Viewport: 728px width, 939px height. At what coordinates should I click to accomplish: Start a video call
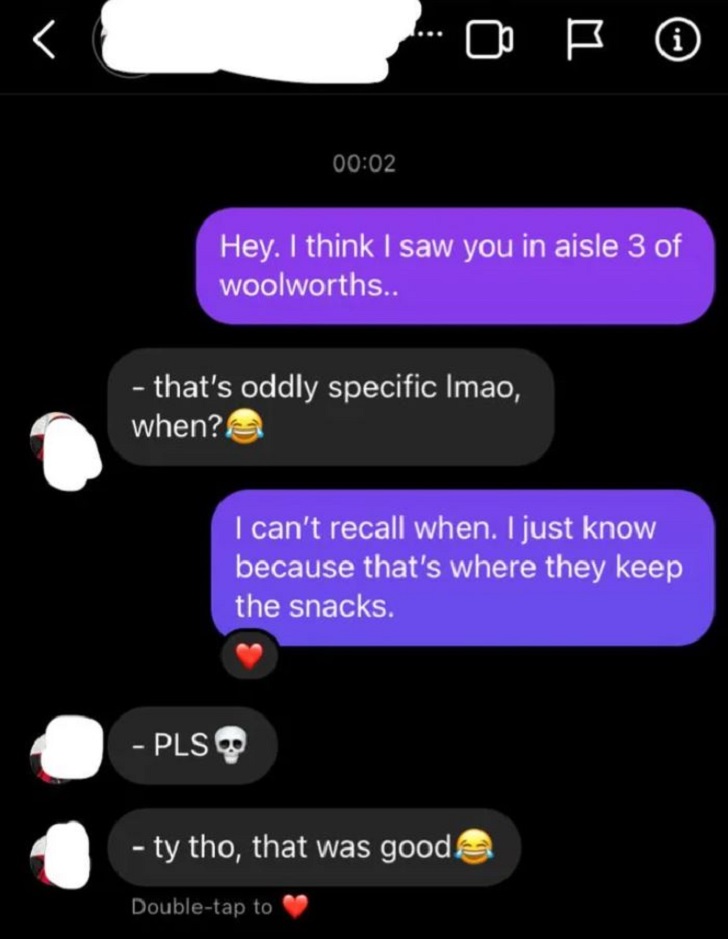489,41
